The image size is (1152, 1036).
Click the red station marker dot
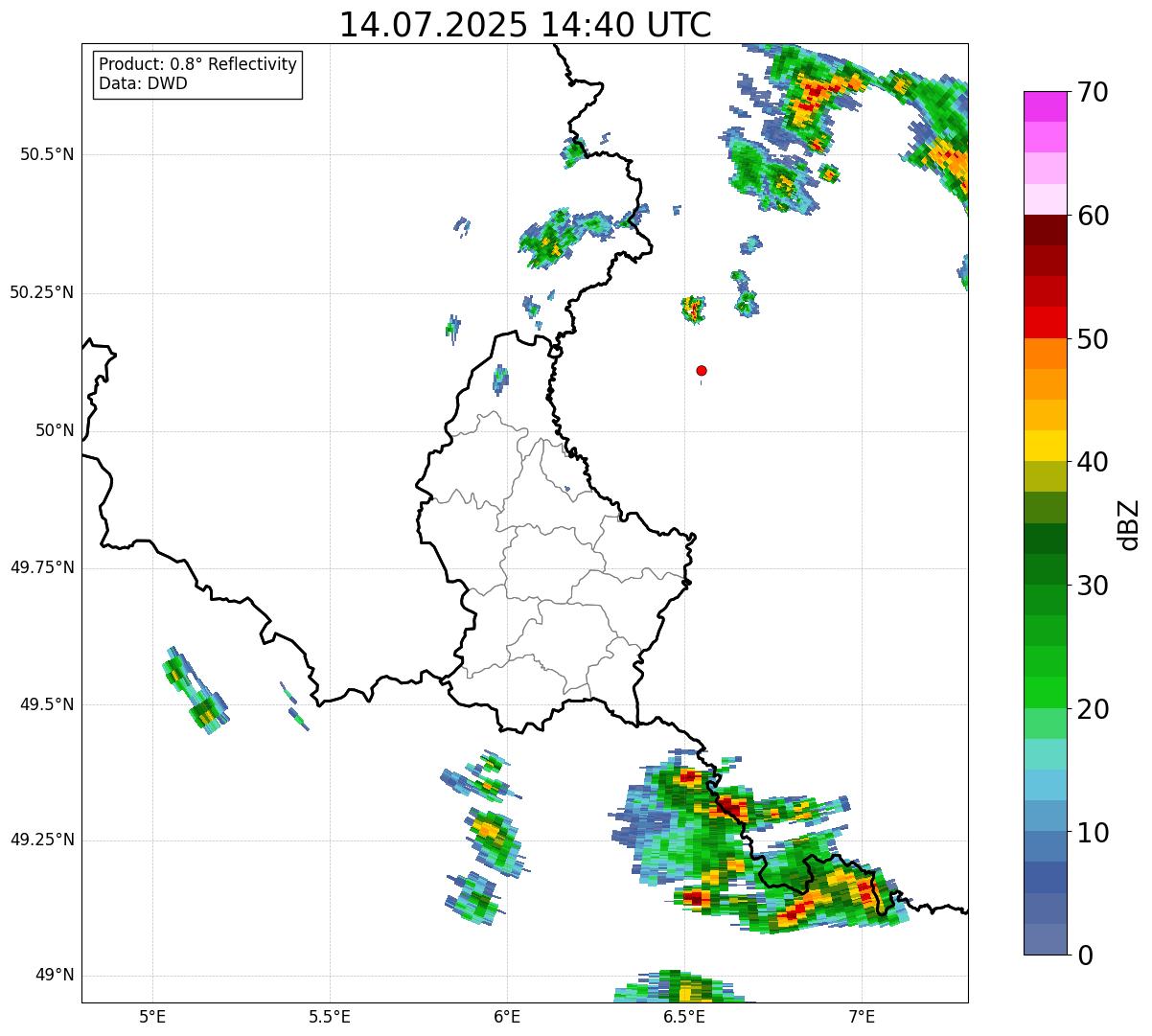point(702,370)
